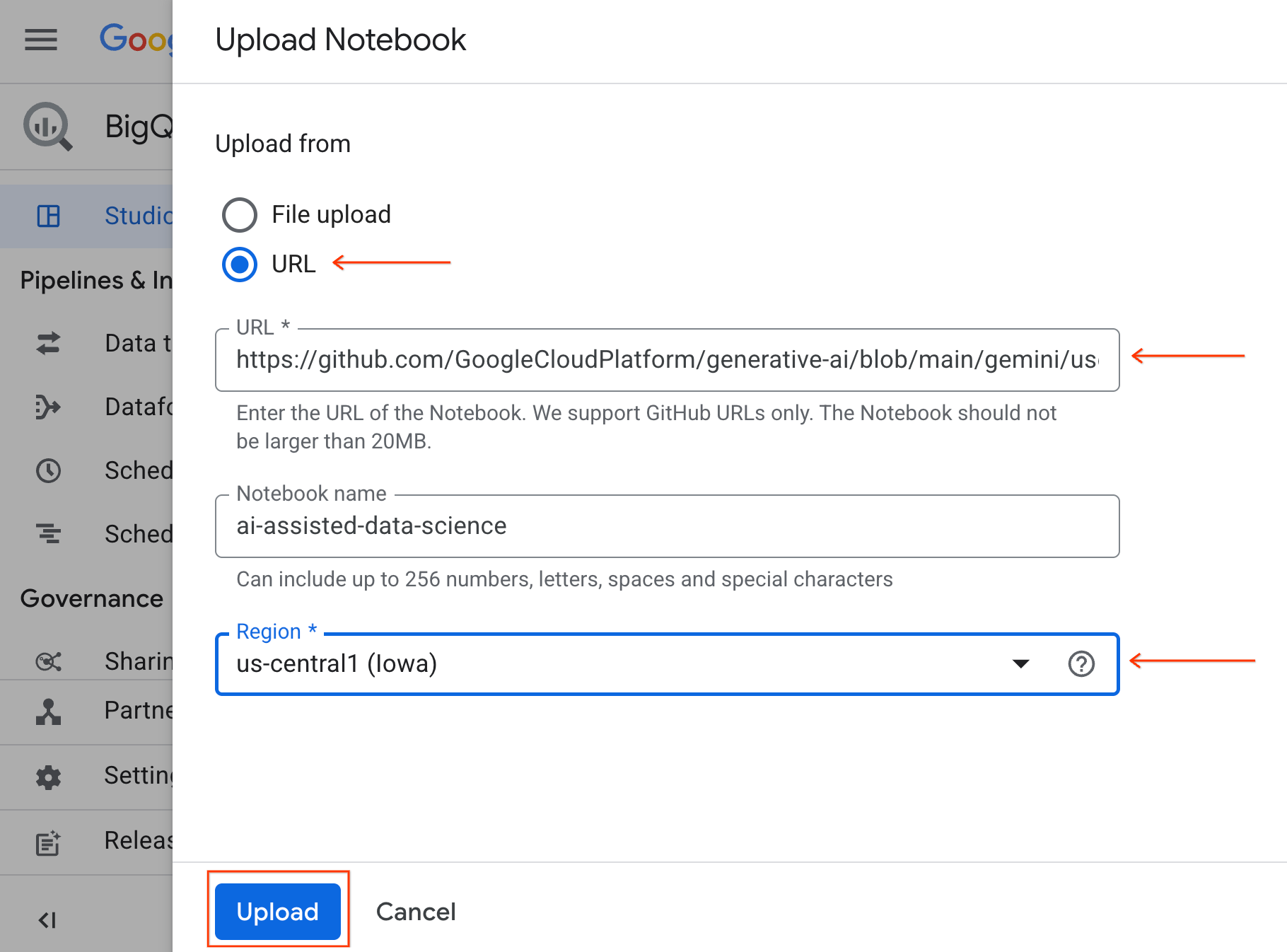
Task: Collapse the left navigation panel
Action: (48, 920)
